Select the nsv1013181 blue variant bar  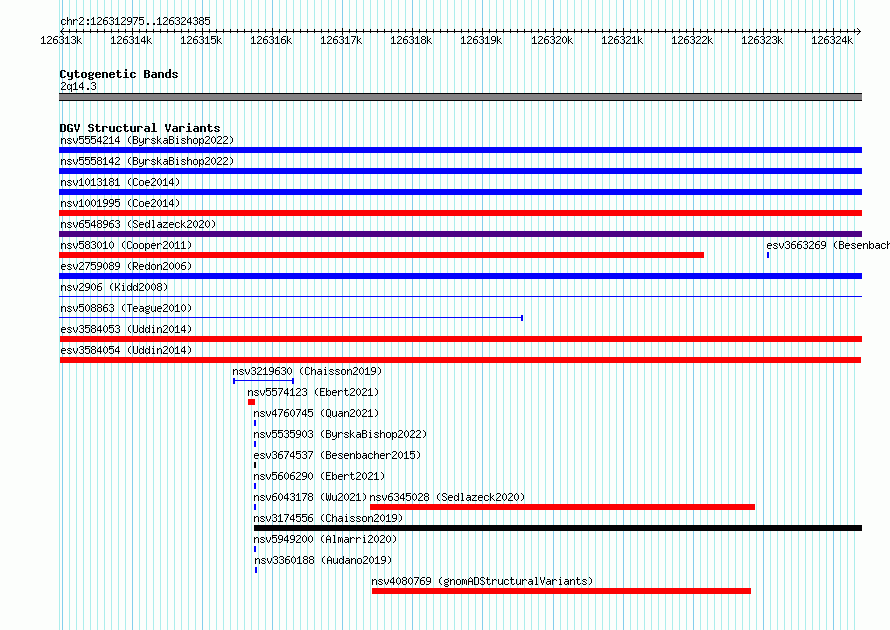460,192
